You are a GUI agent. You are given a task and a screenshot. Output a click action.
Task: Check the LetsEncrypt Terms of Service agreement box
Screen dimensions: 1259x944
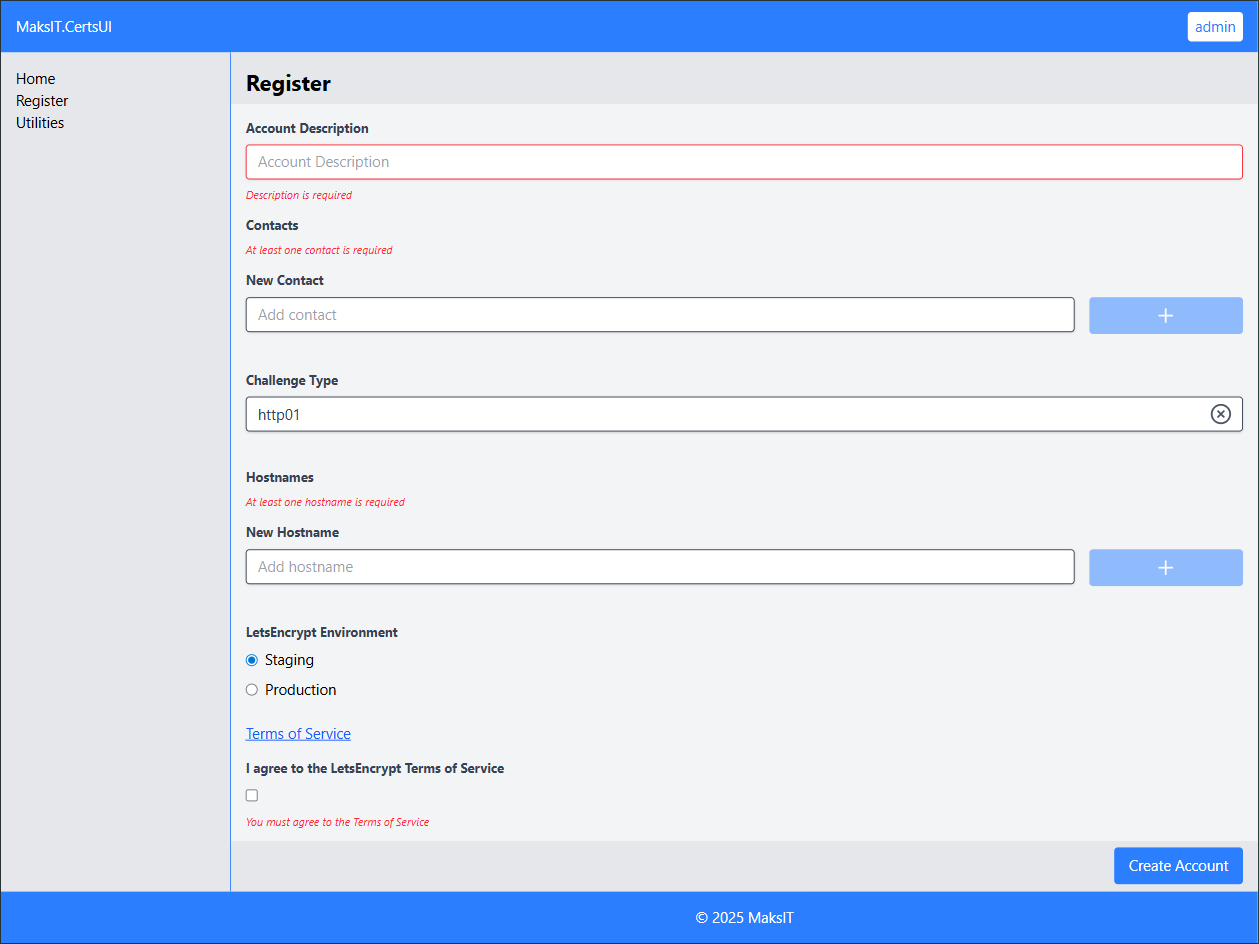tap(251, 795)
